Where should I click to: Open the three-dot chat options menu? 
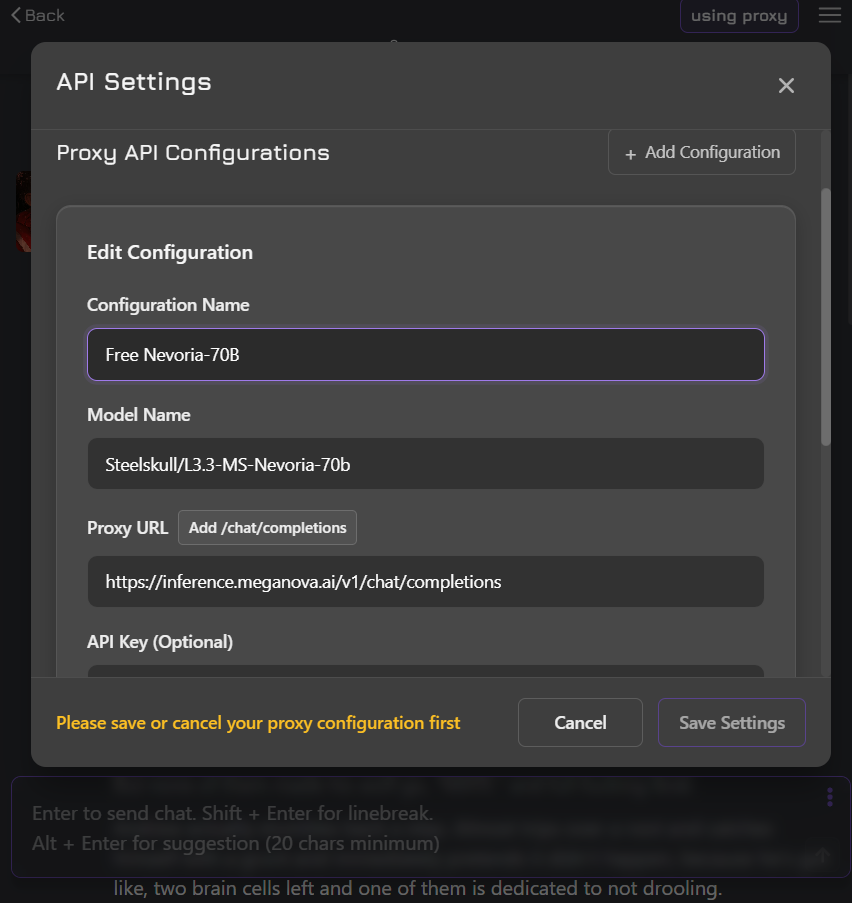829,796
